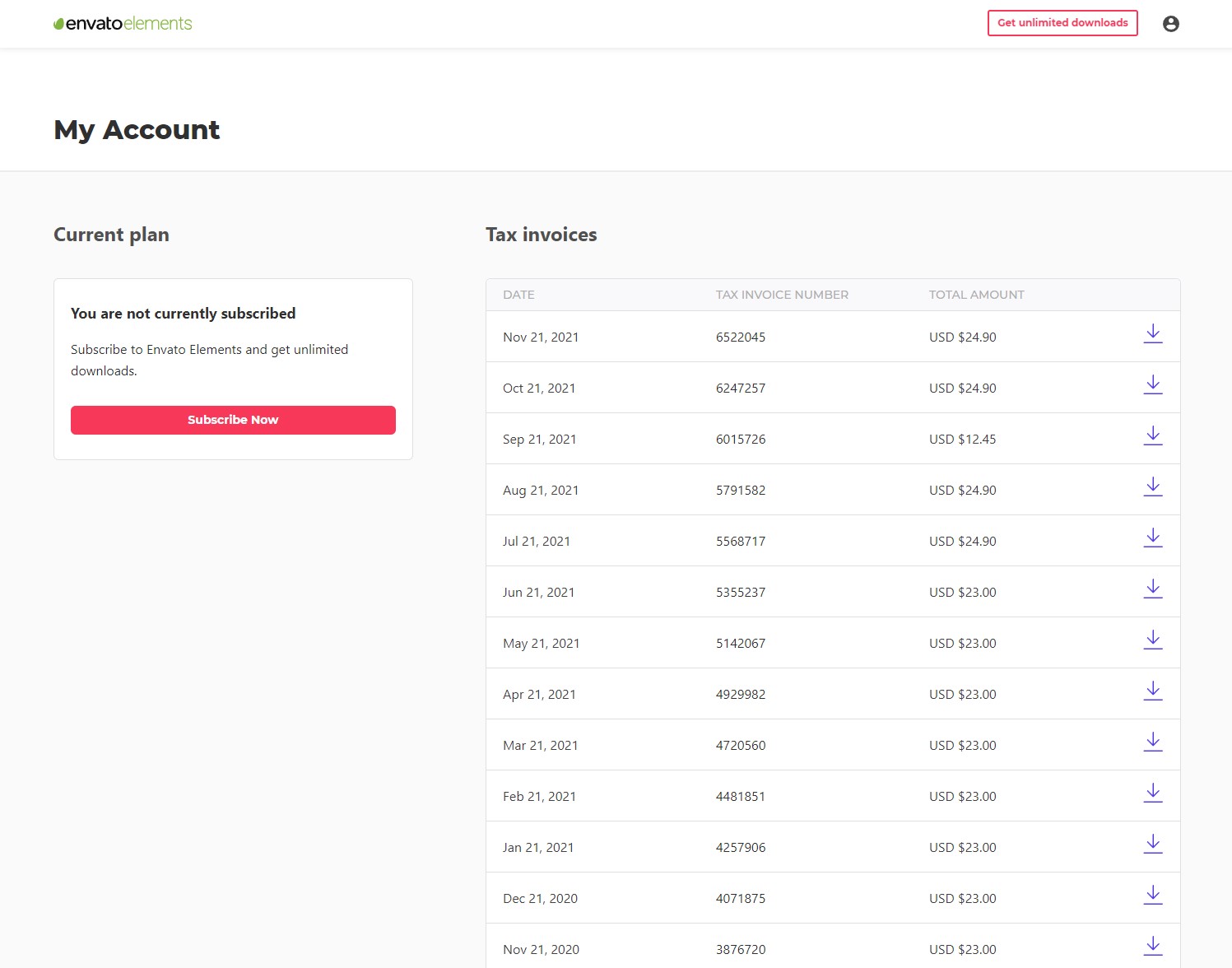Click the TOTAL AMOUNT column header
The image size is (1232, 968).
[x=976, y=294]
